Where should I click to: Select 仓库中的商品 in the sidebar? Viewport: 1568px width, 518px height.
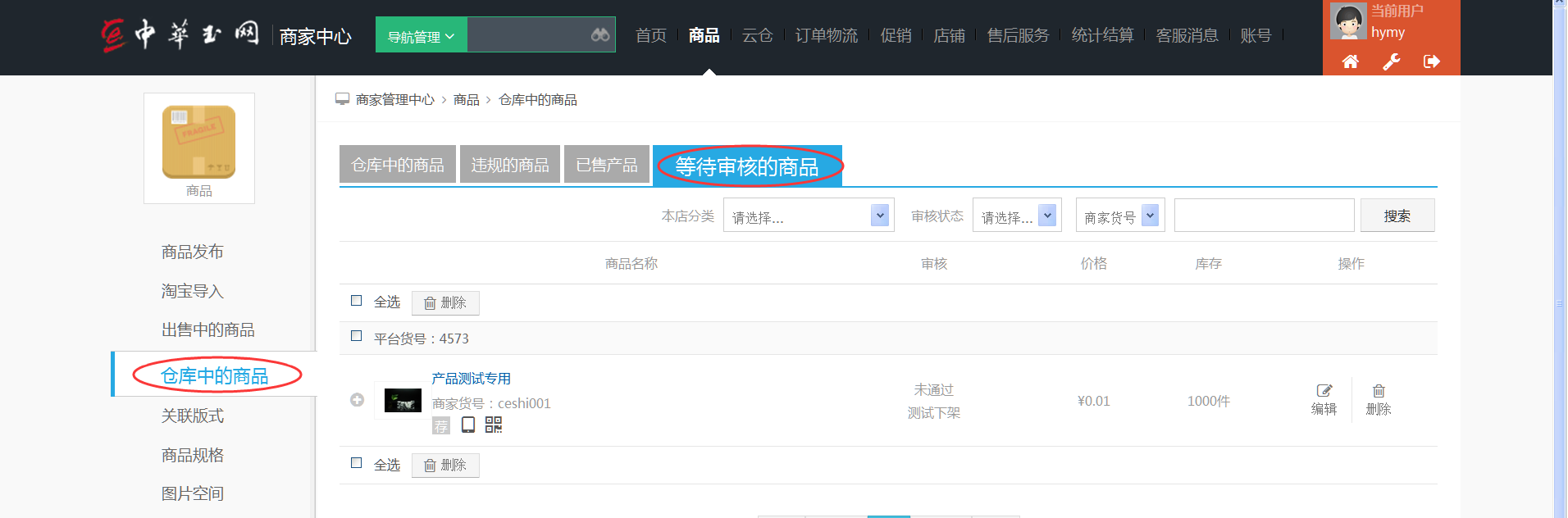[215, 375]
